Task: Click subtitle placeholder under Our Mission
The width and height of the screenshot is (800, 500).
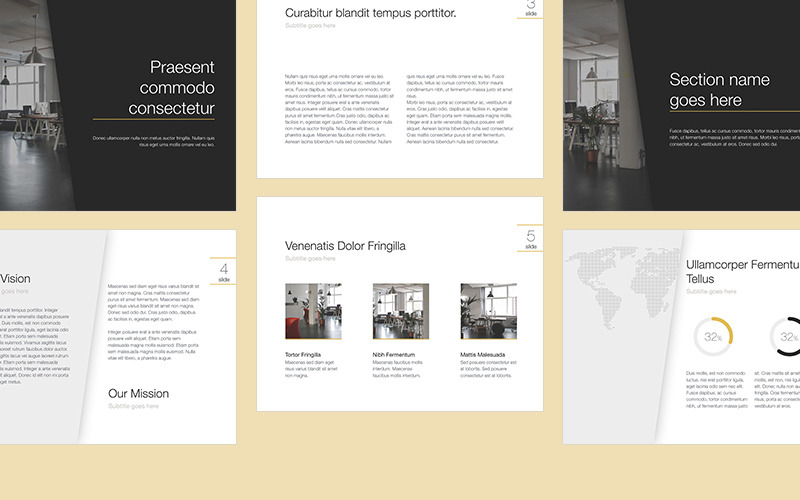Action: tap(134, 406)
